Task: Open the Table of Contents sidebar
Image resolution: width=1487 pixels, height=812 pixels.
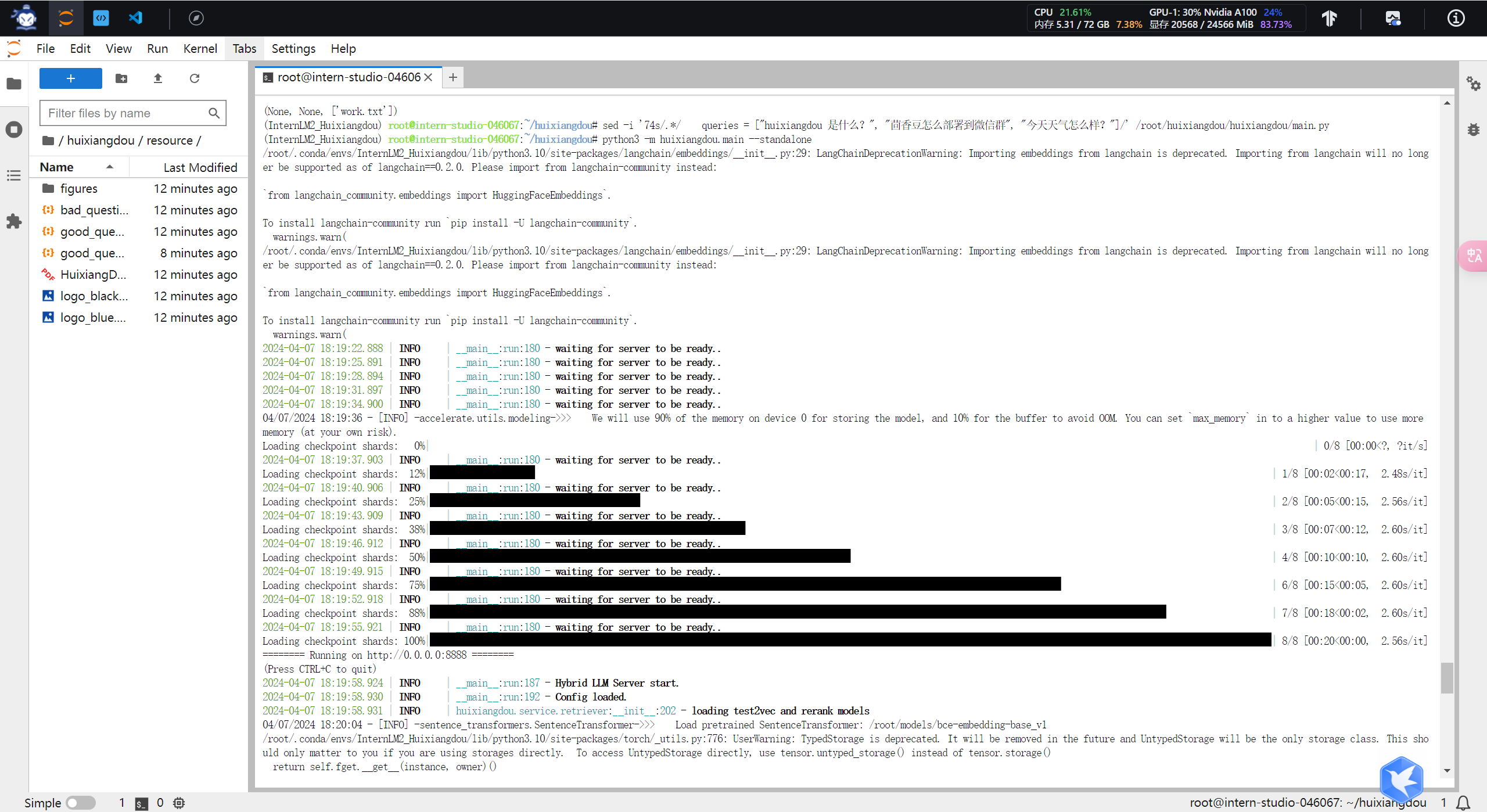Action: pos(14,175)
